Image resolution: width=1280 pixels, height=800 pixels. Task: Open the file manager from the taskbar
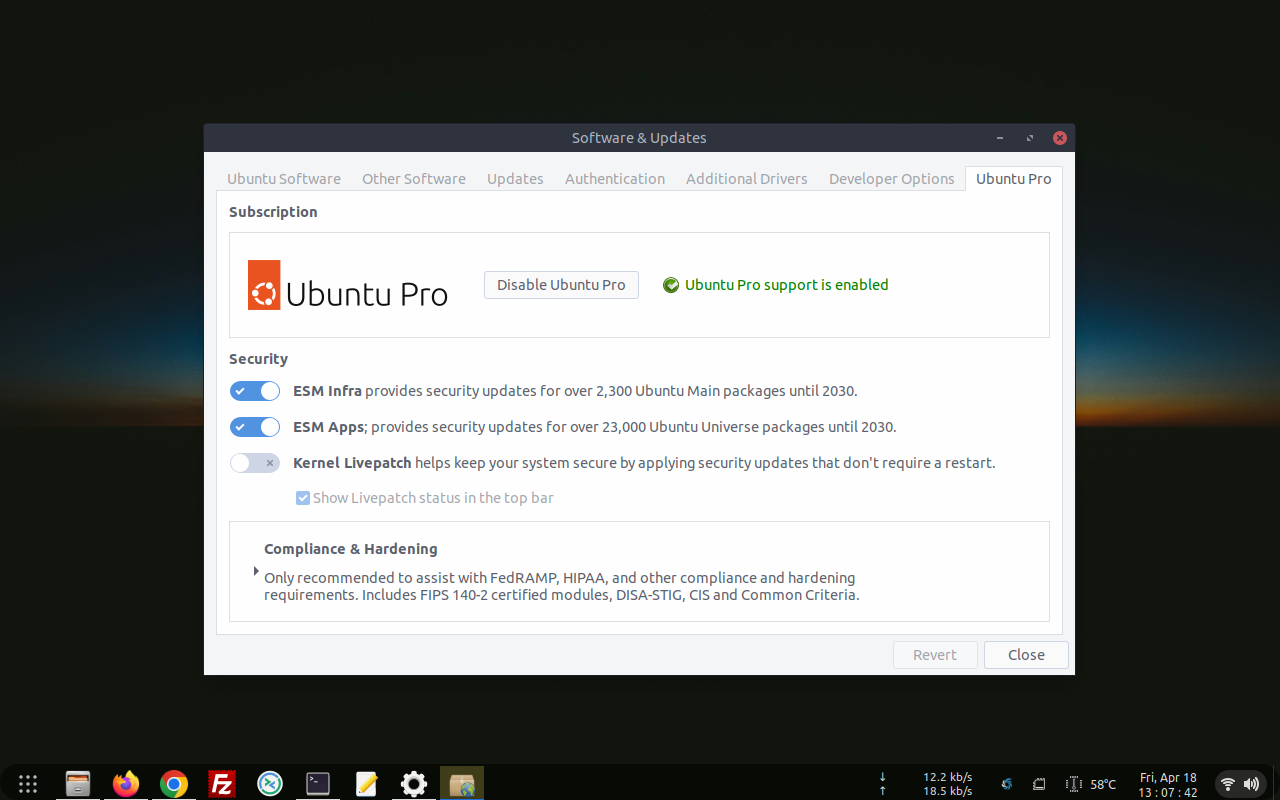(78, 784)
